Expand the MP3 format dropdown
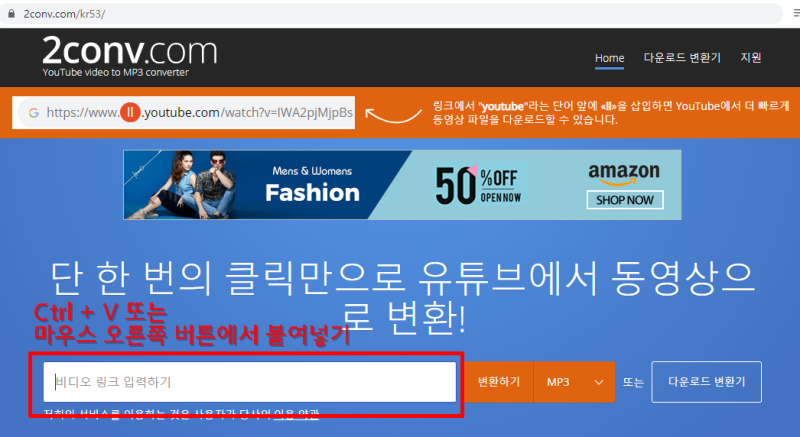Viewport: 800px width, 437px height. (574, 382)
